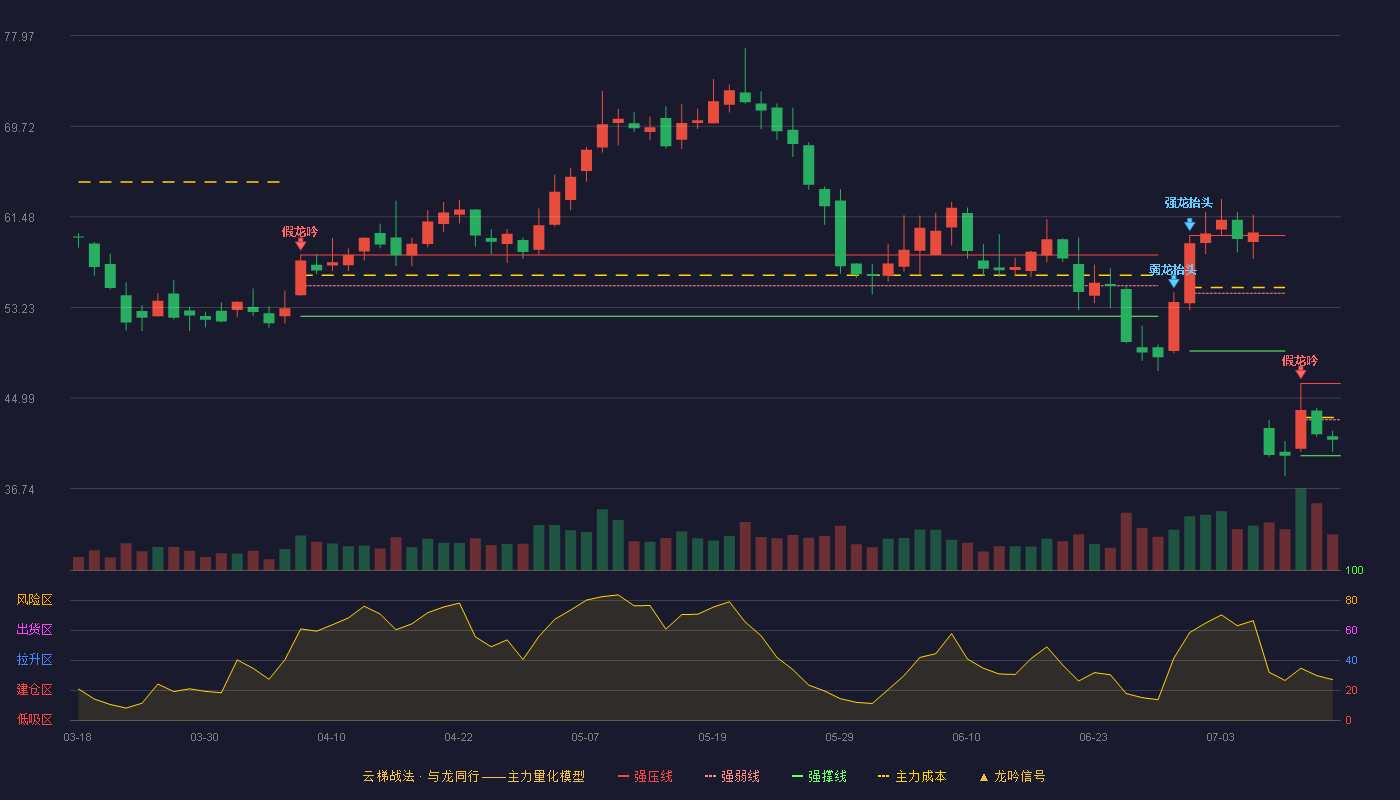Hide the 强撑线 green legend series
Image resolution: width=1400 pixels, height=800 pixels.
pyautogui.click(x=819, y=777)
